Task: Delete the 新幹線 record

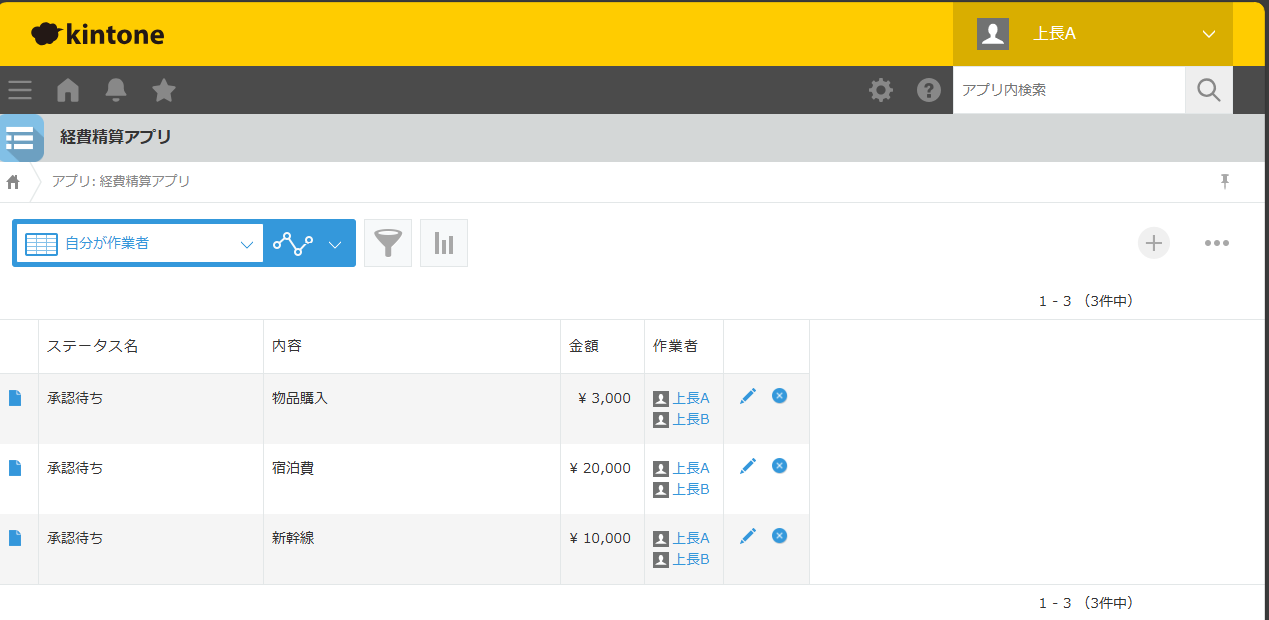Action: pos(780,536)
